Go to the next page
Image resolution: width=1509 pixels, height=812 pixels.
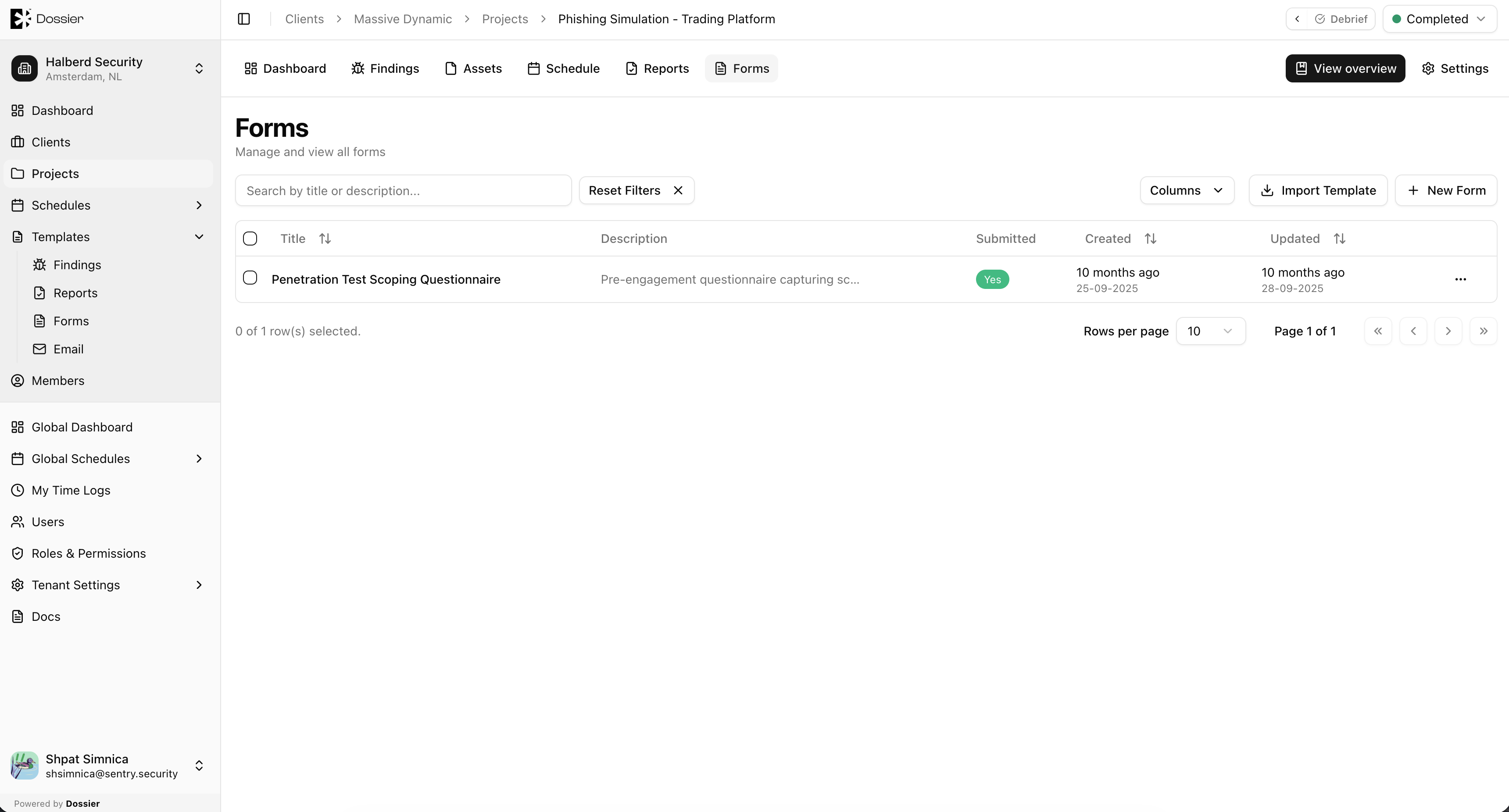click(x=1448, y=331)
